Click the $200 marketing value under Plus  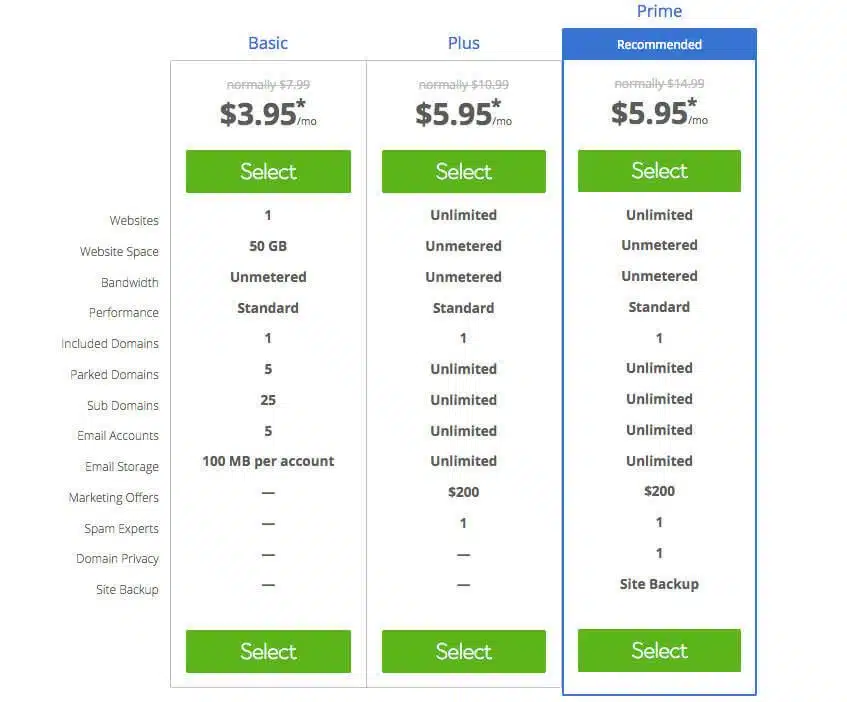(463, 492)
